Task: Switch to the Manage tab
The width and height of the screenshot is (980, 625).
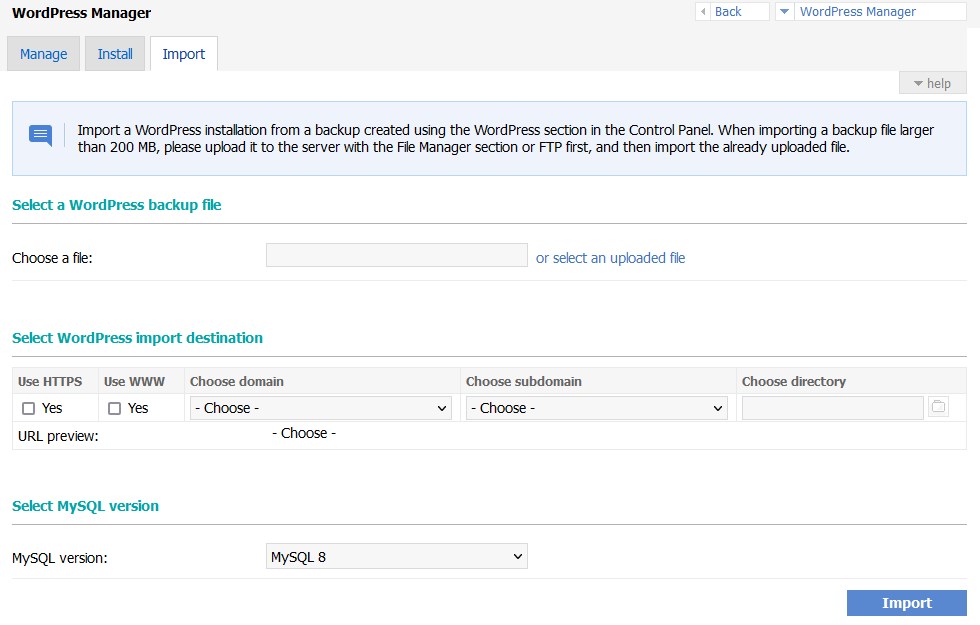Action: point(42,53)
